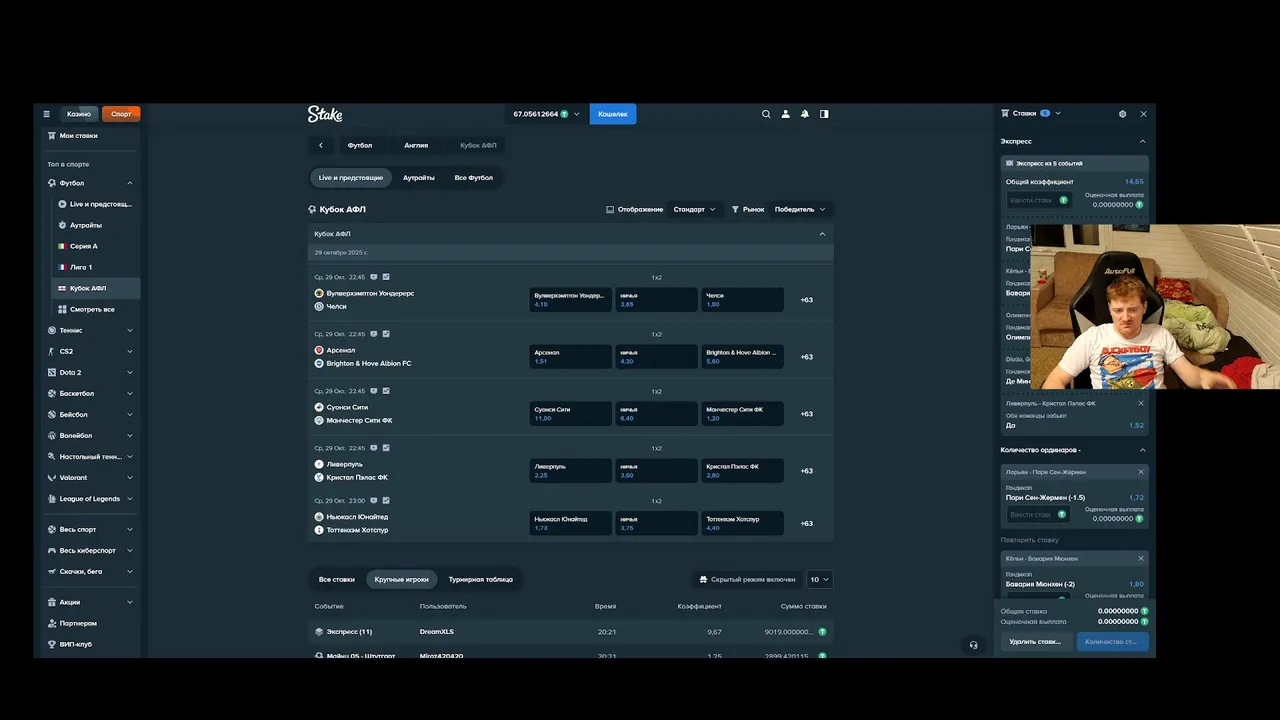Toggle Скрытый режим включен

(746, 579)
